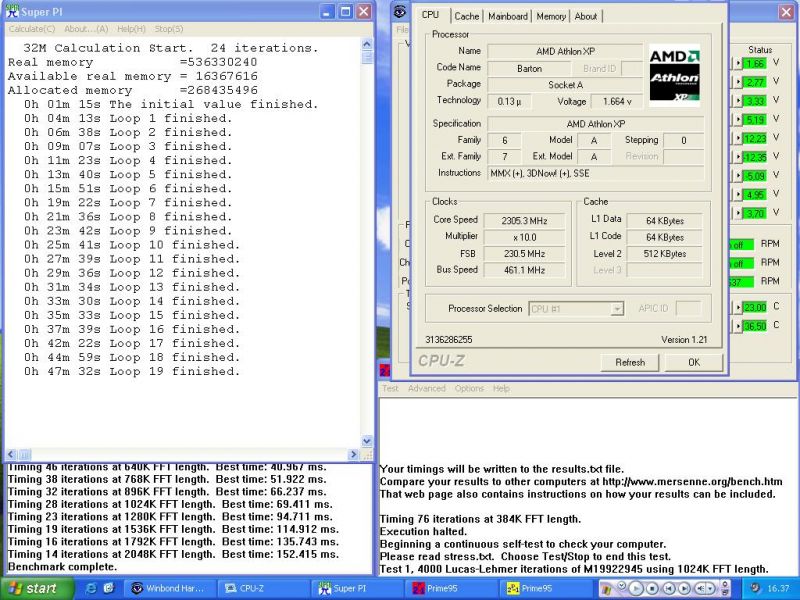The width and height of the screenshot is (800, 600).
Task: Open the About...(A) menu in Super PI
Action: click(86, 29)
